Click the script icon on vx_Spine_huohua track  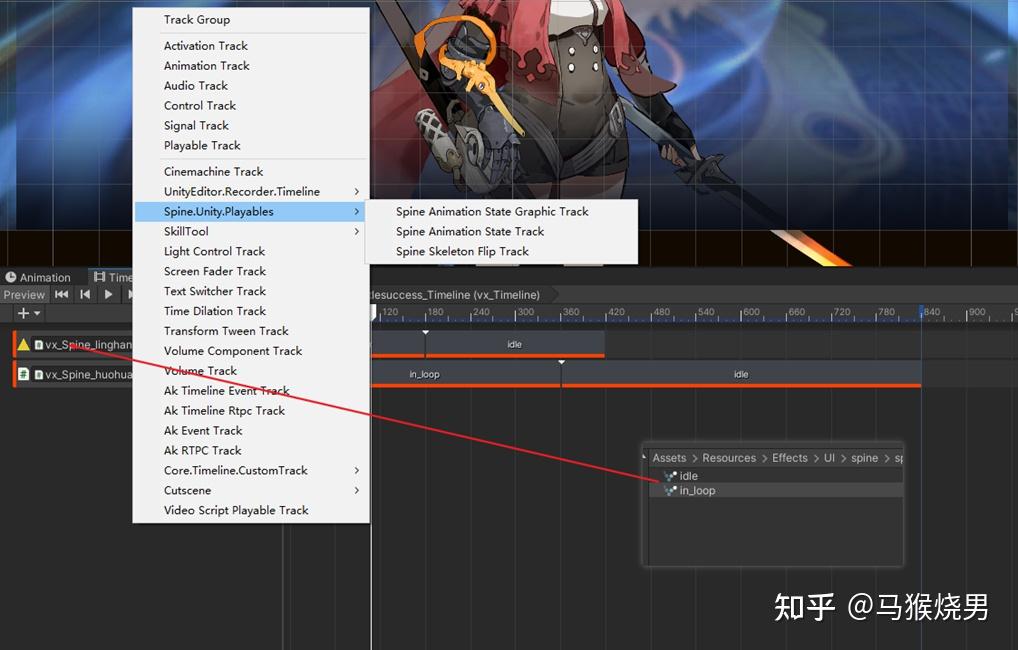coord(23,374)
